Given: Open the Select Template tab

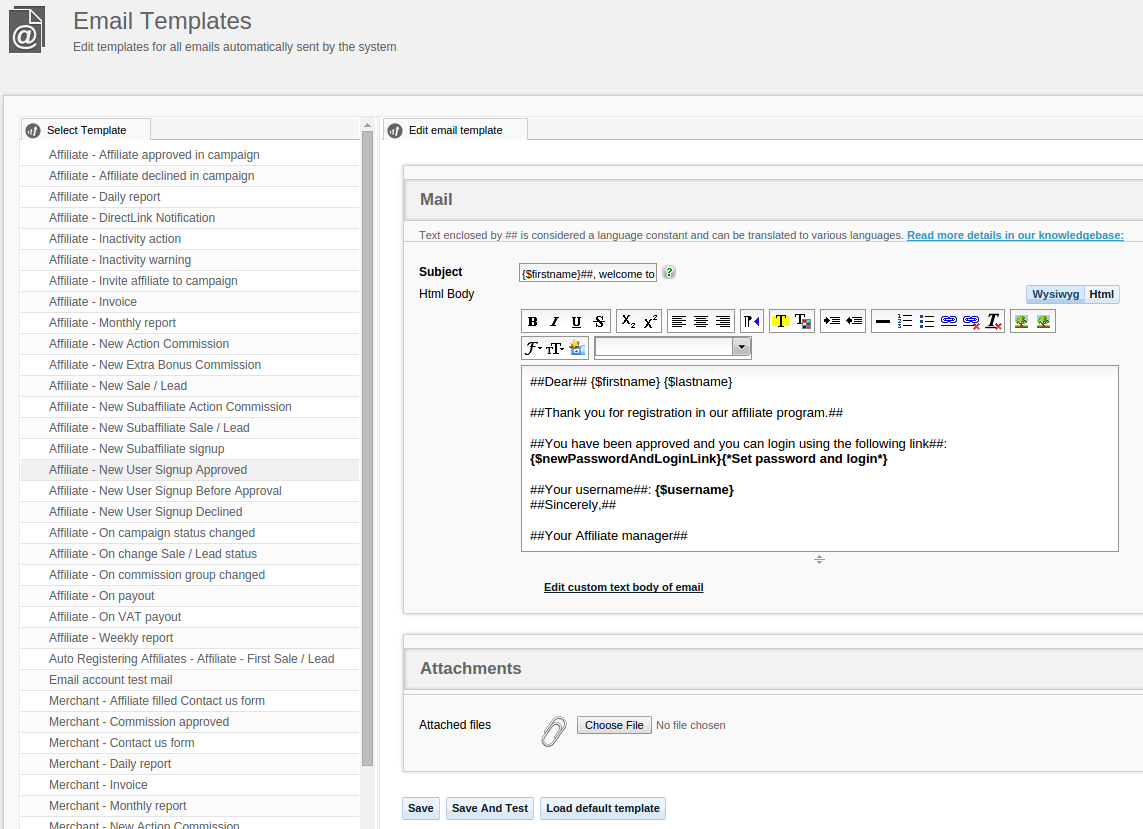Looking at the screenshot, I should tap(86, 130).
